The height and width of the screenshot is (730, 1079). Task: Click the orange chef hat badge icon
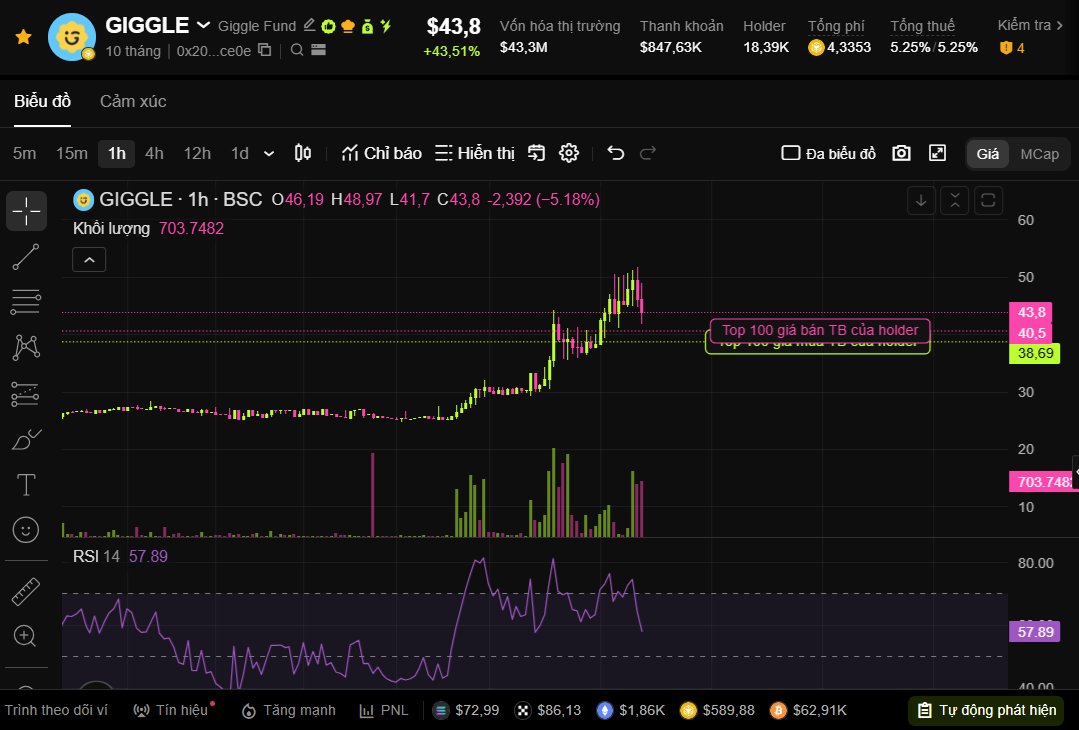coord(348,26)
